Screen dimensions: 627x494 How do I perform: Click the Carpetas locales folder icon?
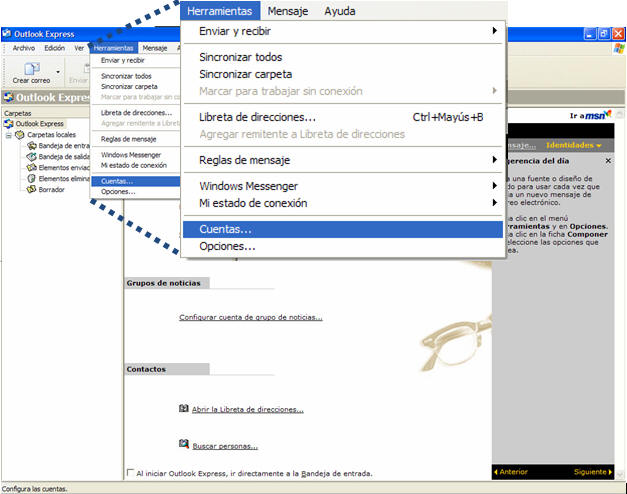pyautogui.click(x=20, y=135)
